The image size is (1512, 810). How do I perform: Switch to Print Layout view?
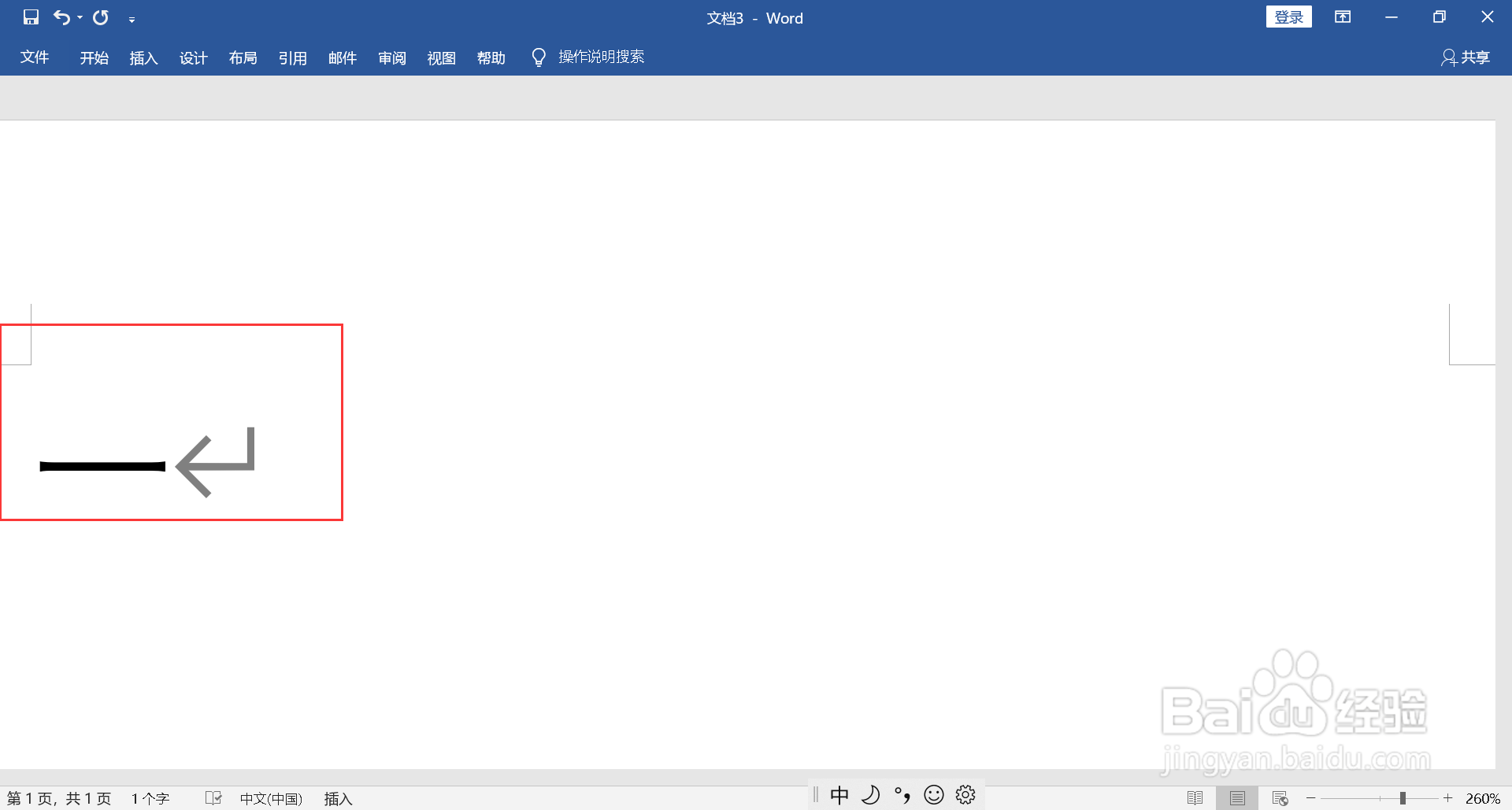point(1237,798)
